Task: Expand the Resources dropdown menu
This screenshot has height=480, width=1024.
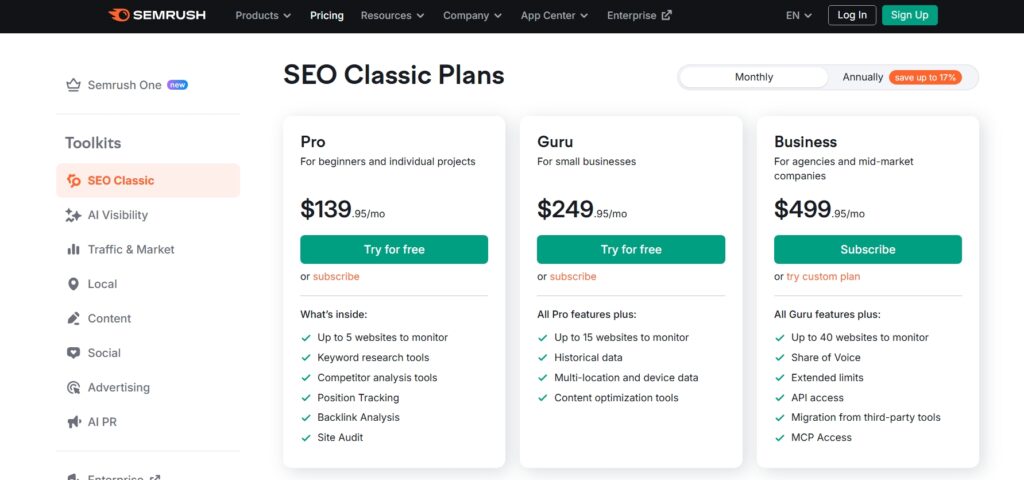Action: (392, 15)
